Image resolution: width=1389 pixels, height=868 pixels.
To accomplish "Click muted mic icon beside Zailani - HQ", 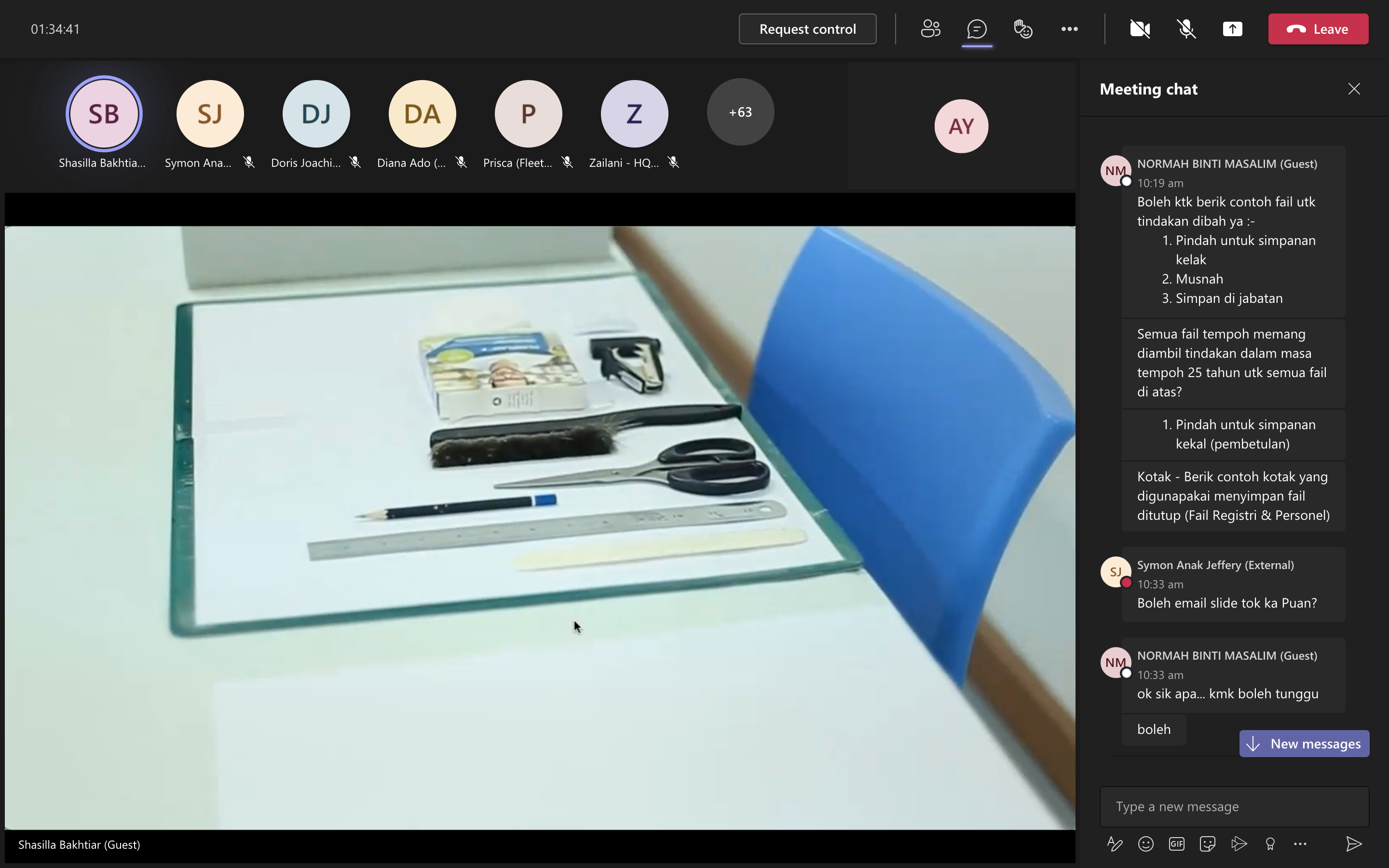I will click(674, 163).
